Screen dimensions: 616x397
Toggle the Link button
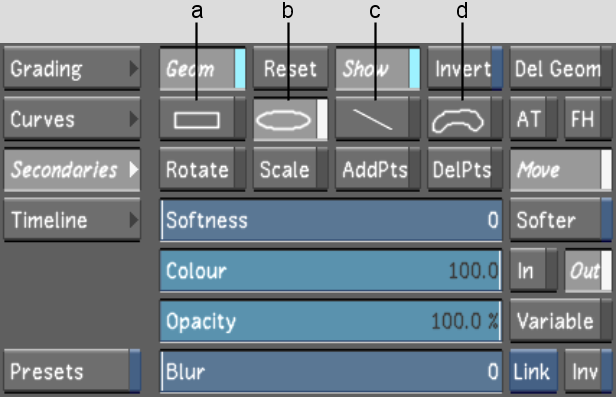point(533,371)
